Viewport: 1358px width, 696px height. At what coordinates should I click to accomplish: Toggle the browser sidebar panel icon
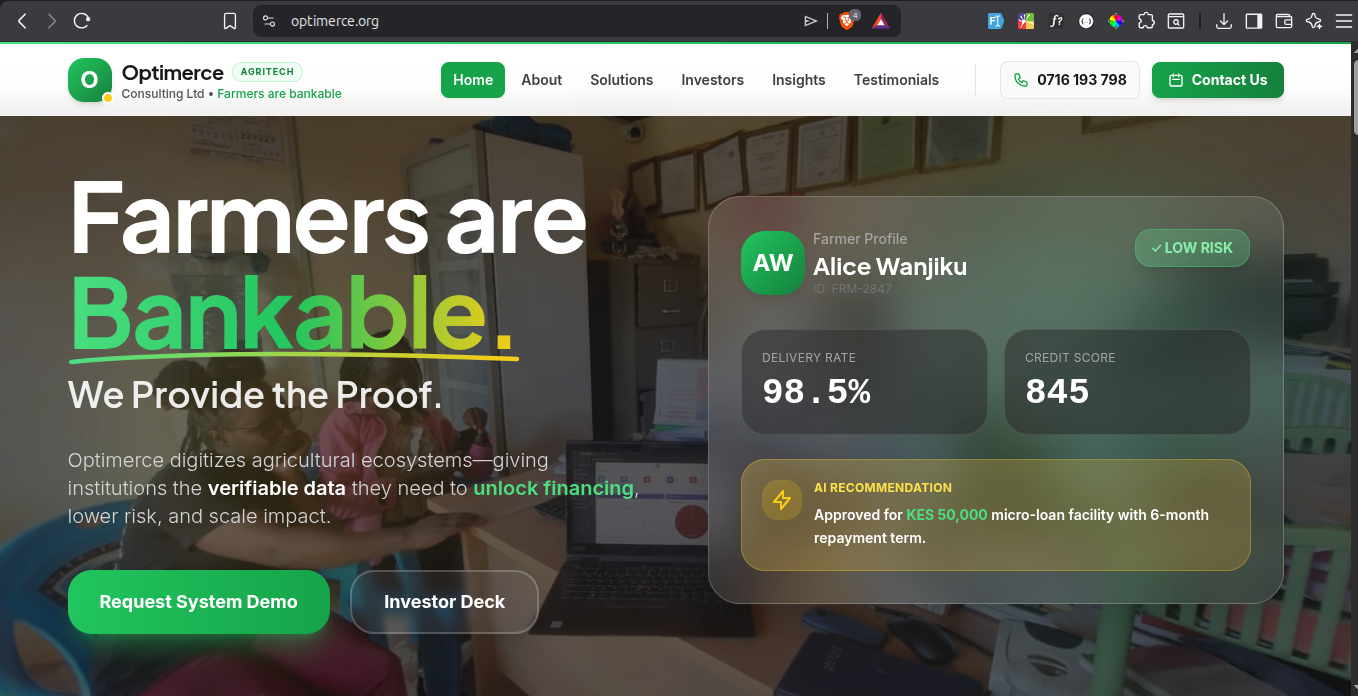pyautogui.click(x=1253, y=21)
